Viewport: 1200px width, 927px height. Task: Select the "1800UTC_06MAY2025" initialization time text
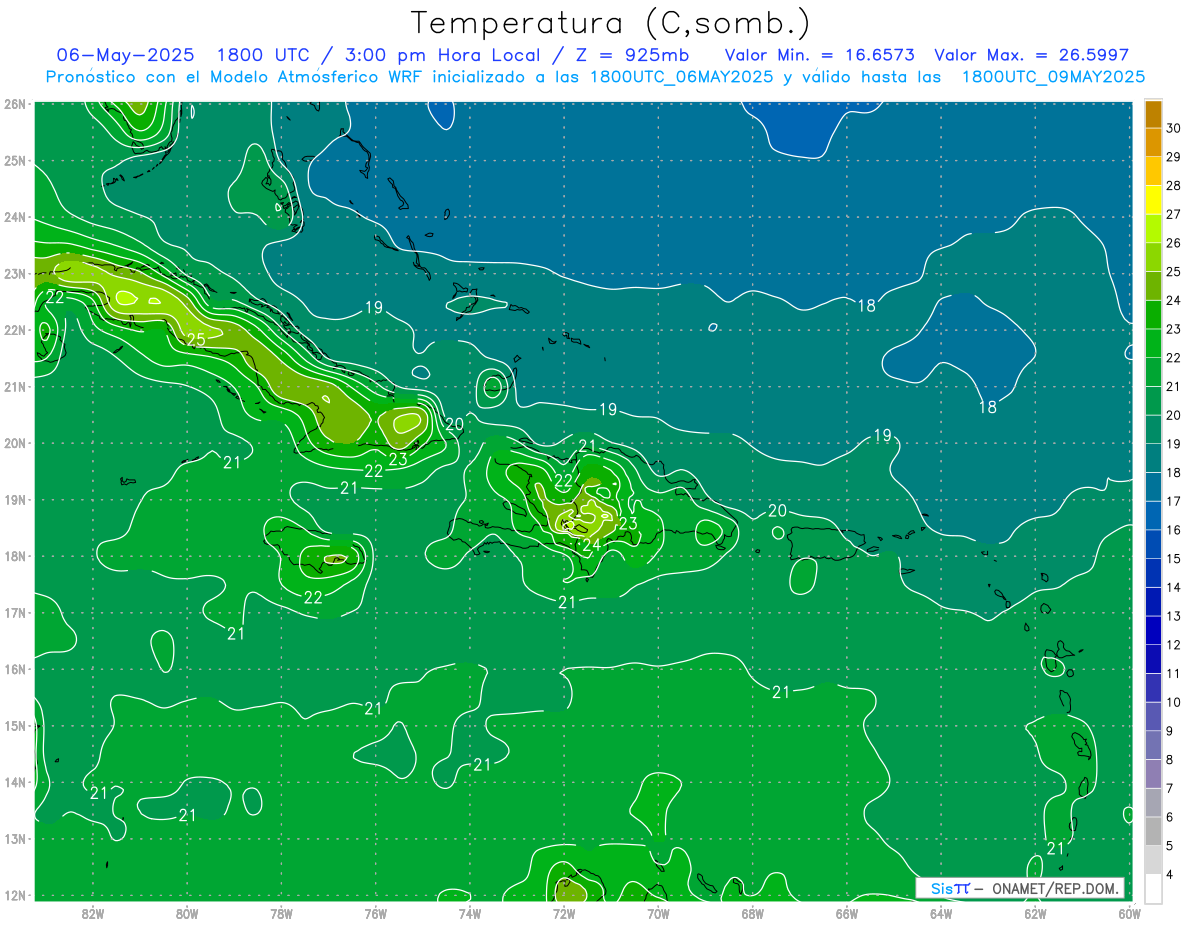point(681,77)
